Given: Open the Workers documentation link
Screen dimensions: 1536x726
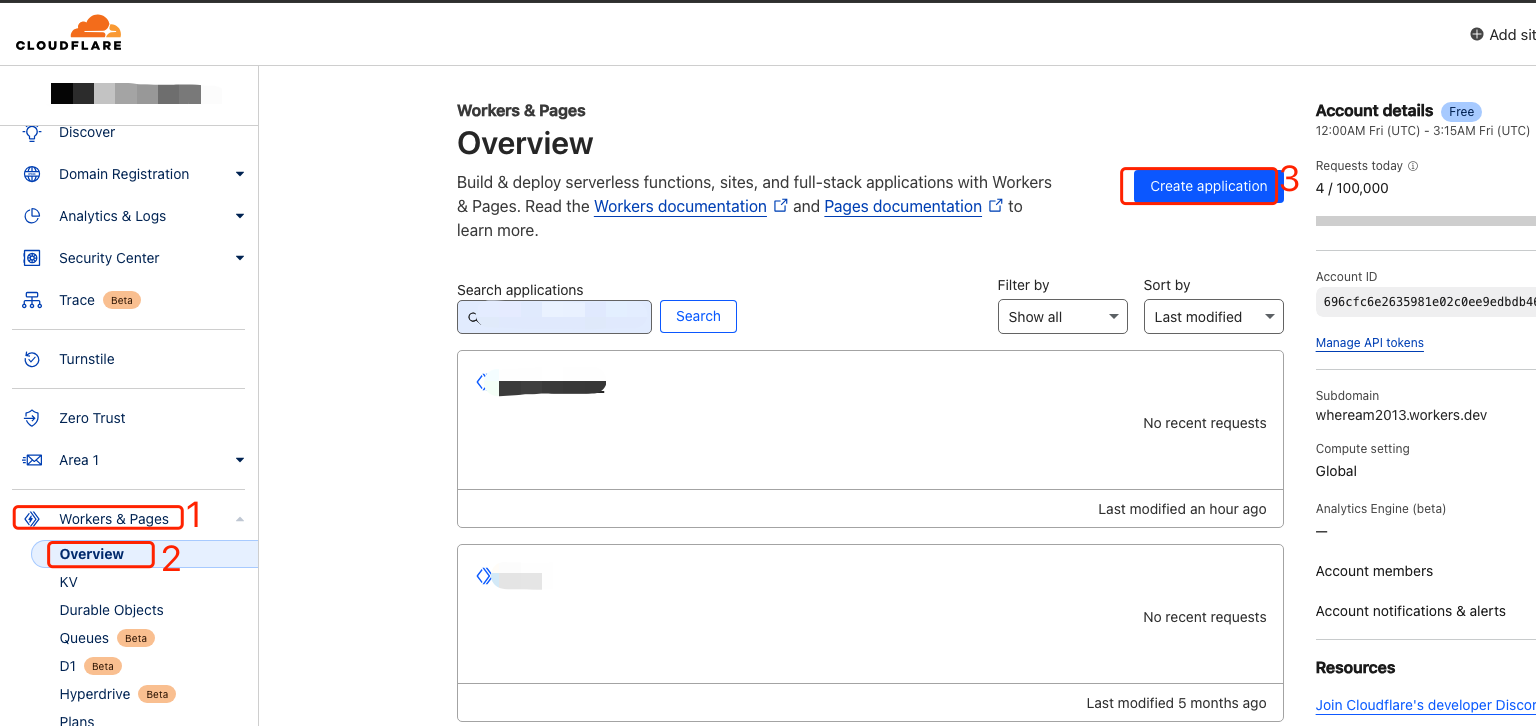Looking at the screenshot, I should click(x=680, y=206).
